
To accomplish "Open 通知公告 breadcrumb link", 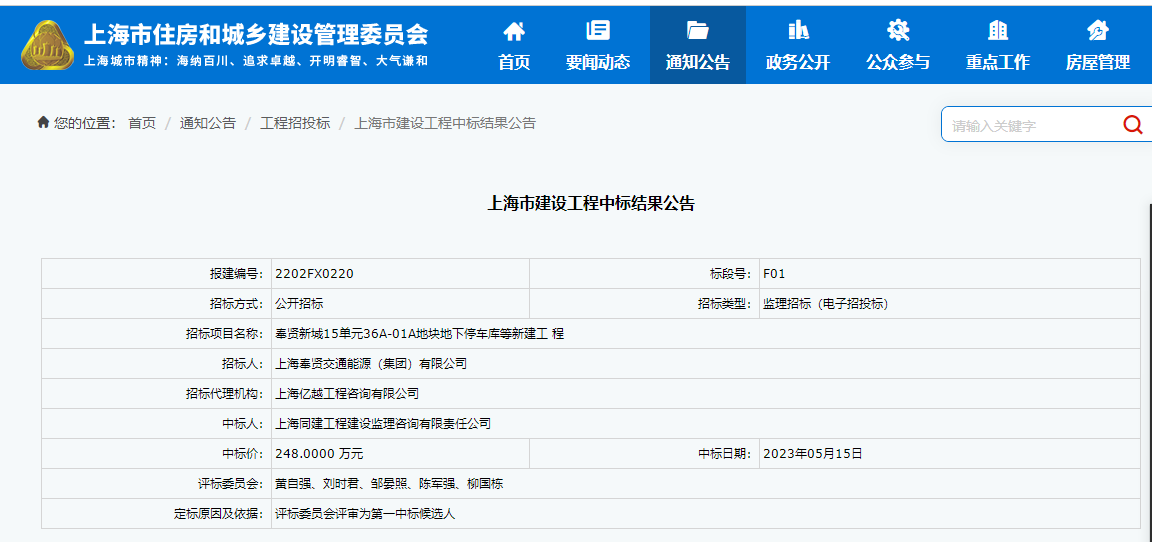I will (208, 123).
